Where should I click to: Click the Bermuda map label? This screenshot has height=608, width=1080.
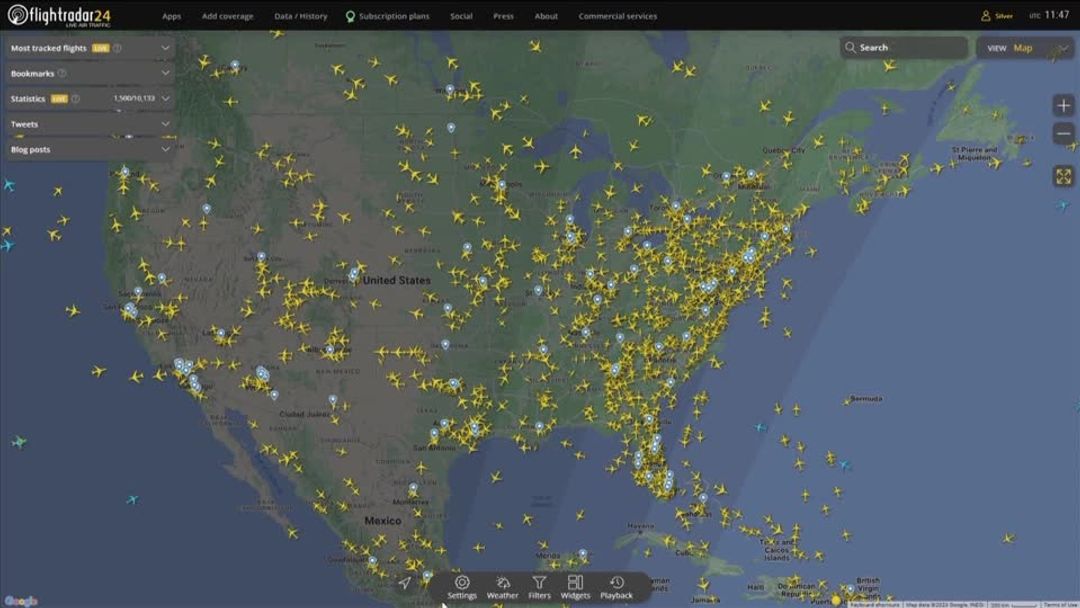(866, 399)
